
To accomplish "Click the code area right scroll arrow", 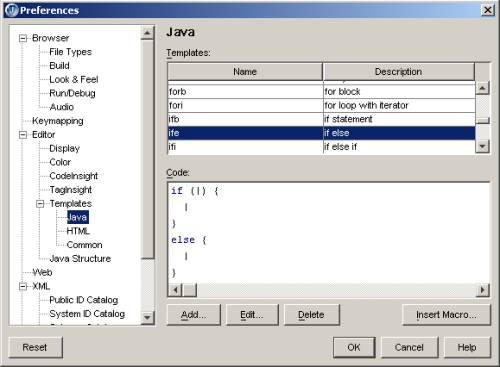I will click(x=482, y=290).
